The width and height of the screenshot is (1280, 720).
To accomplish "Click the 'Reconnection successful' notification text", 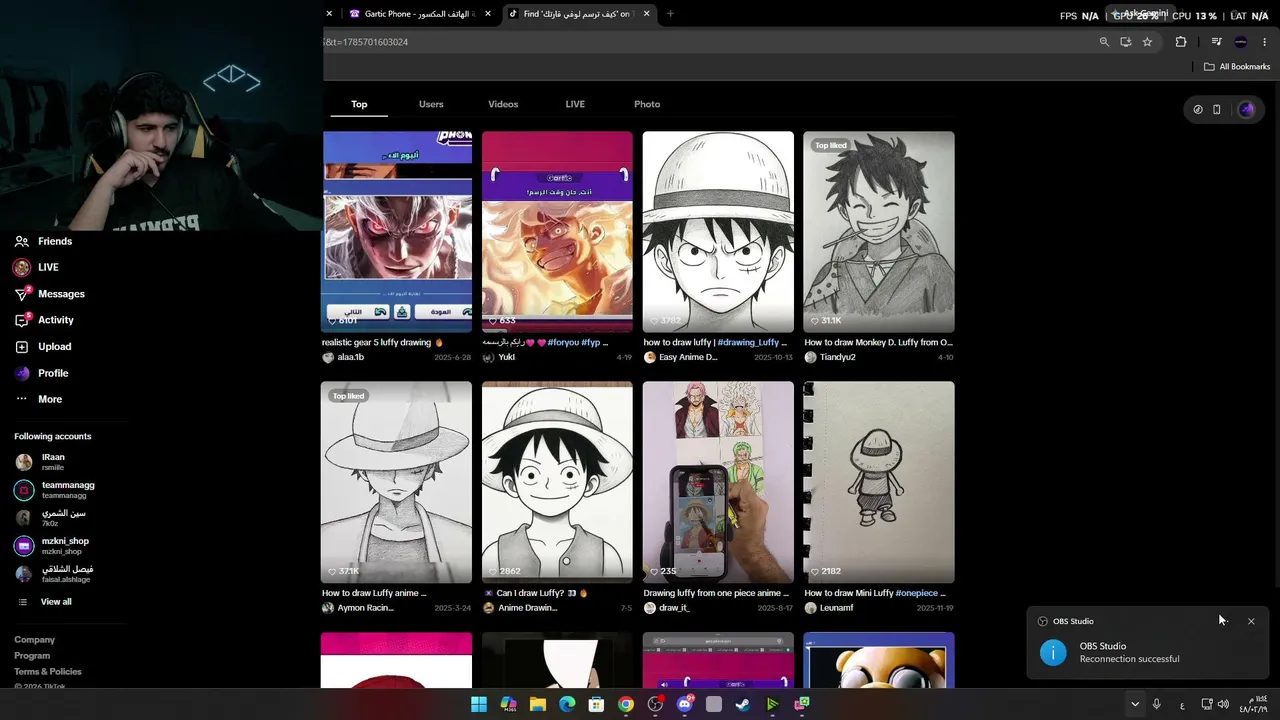I will (x=1129, y=659).
